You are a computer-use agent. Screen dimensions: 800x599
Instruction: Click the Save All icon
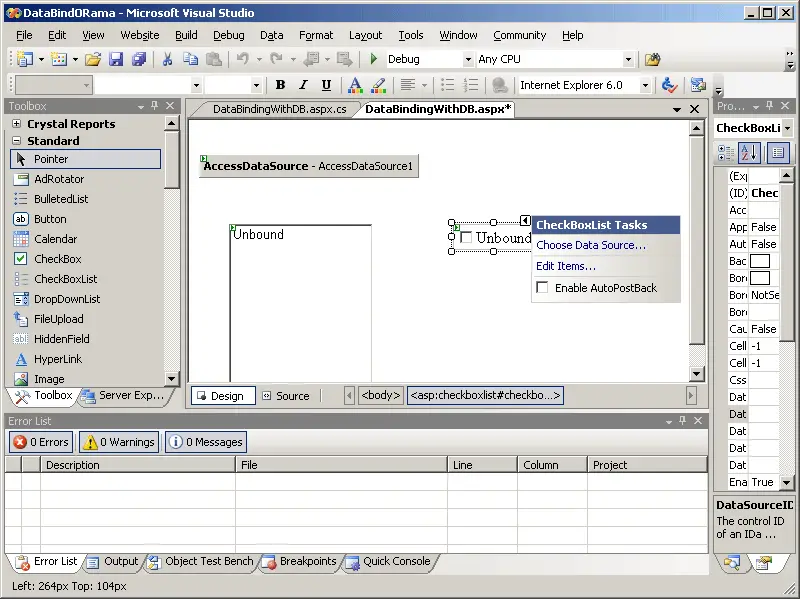(139, 59)
